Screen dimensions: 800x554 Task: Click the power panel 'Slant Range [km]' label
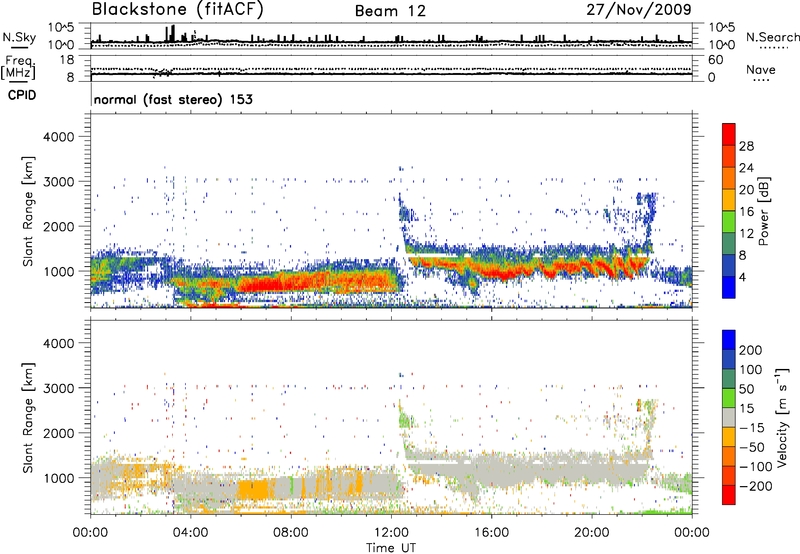click(28, 211)
